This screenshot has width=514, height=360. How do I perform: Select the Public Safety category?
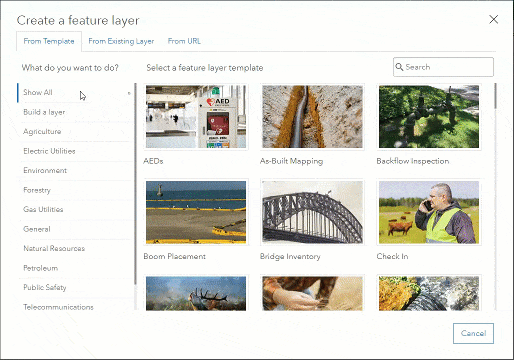[x=75, y=287]
